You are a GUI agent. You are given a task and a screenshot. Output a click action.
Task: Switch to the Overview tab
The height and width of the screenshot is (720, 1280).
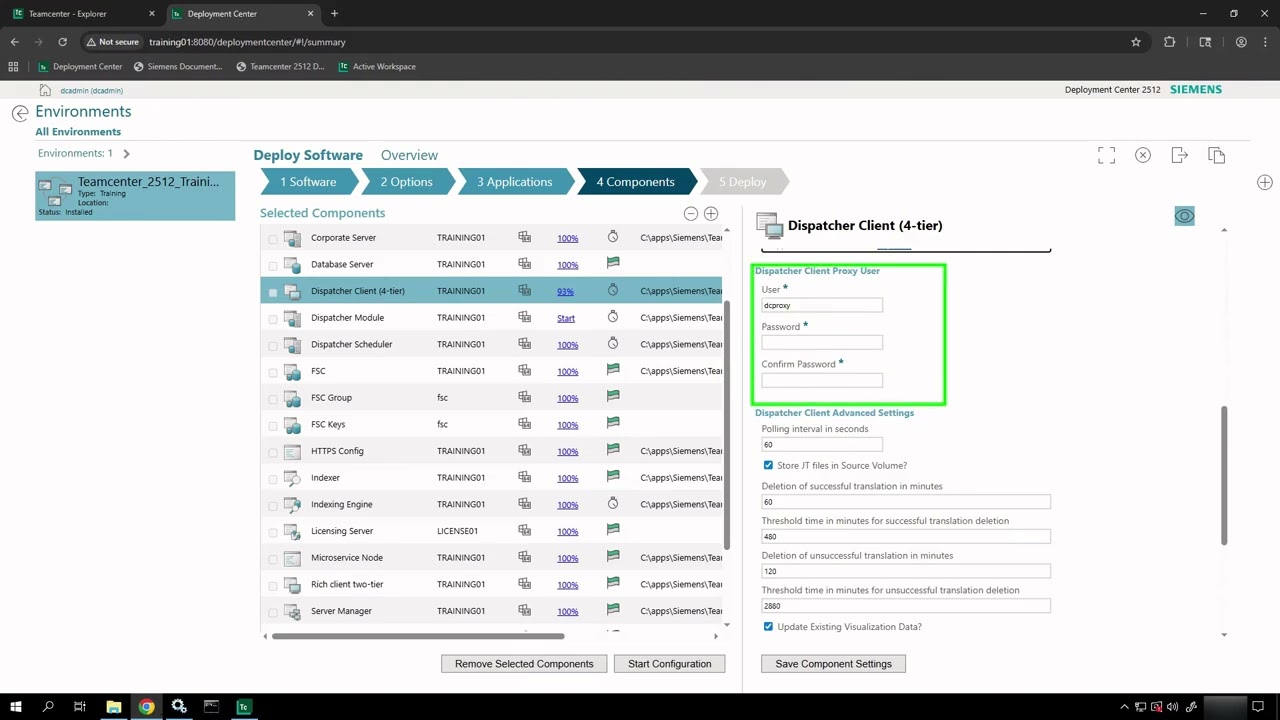pyautogui.click(x=409, y=155)
